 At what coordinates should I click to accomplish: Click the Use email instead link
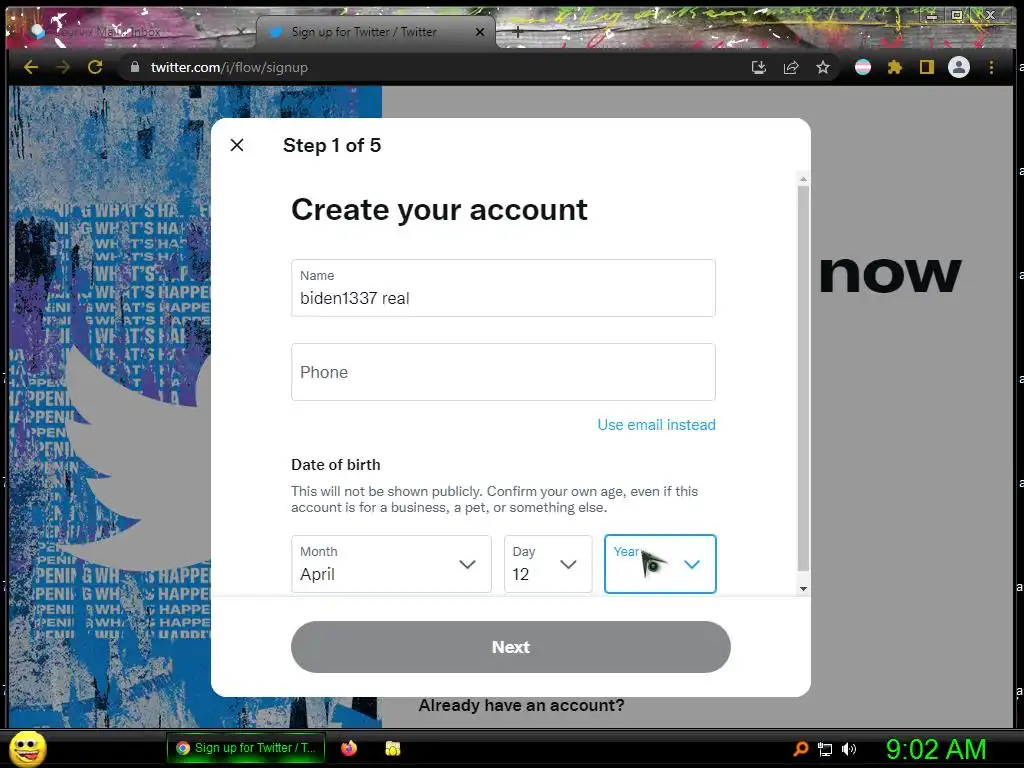(x=656, y=424)
